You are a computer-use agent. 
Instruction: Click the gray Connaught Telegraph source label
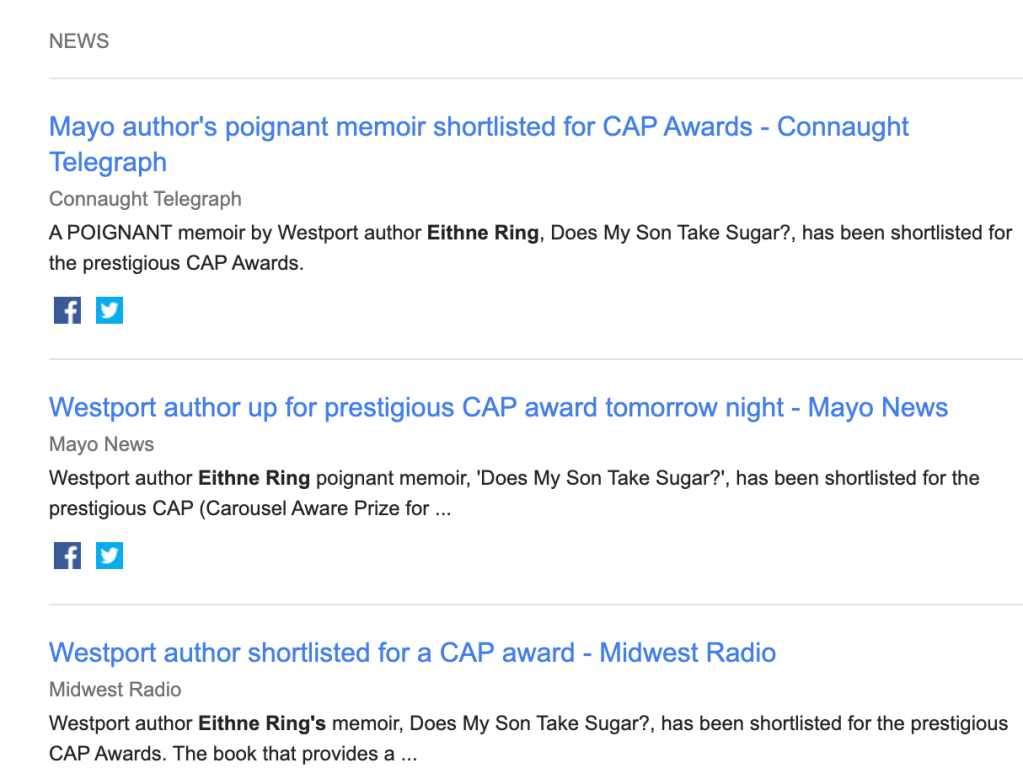(145, 199)
